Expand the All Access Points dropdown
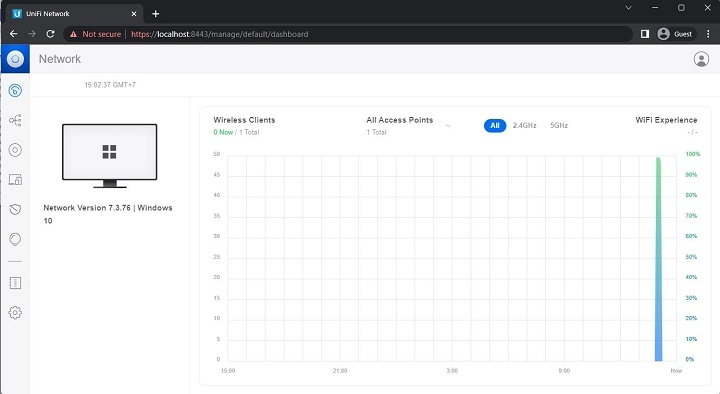Image resolution: width=720 pixels, height=394 pixels. (448, 125)
